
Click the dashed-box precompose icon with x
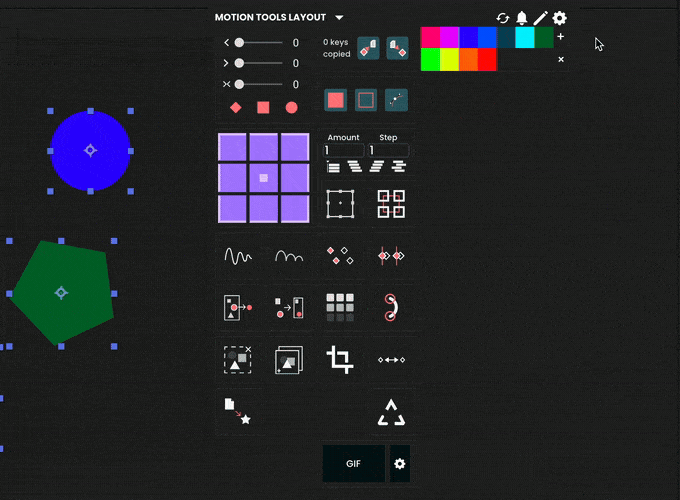click(x=238, y=359)
